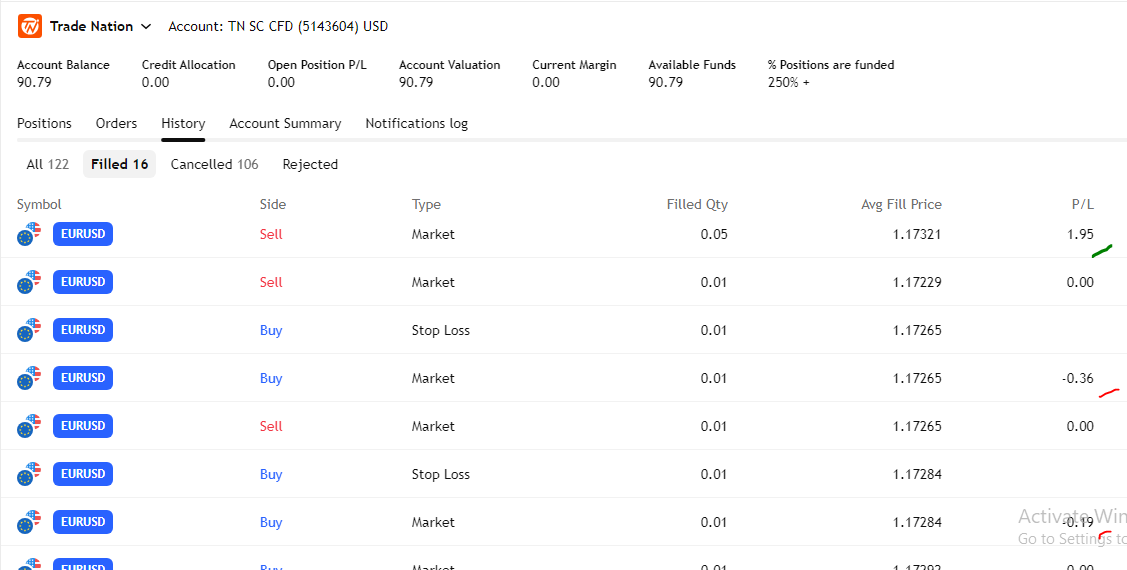Click the EUR/USD flag icon in the 1.95 P/L row
1127x570 pixels.
coord(29,235)
